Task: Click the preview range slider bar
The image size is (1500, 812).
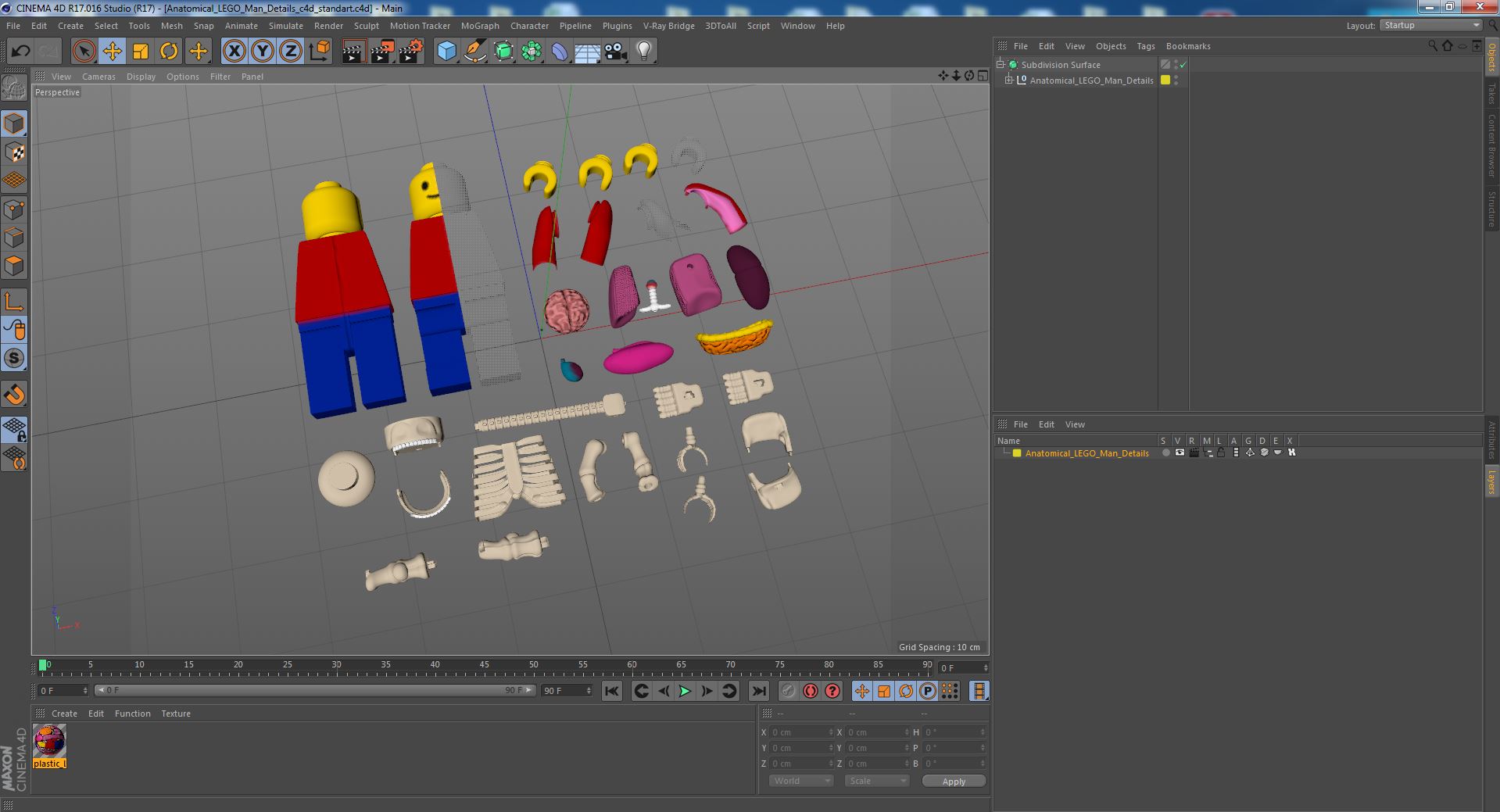Action: pos(314,691)
